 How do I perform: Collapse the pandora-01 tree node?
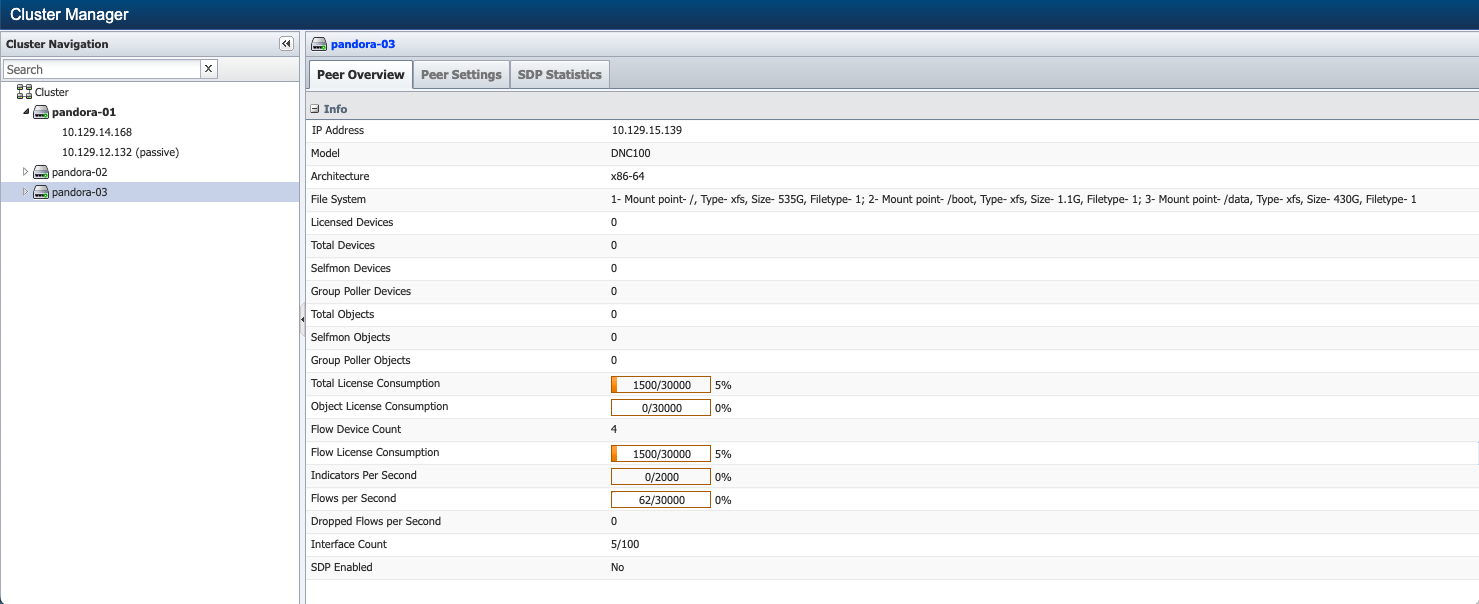coord(26,112)
